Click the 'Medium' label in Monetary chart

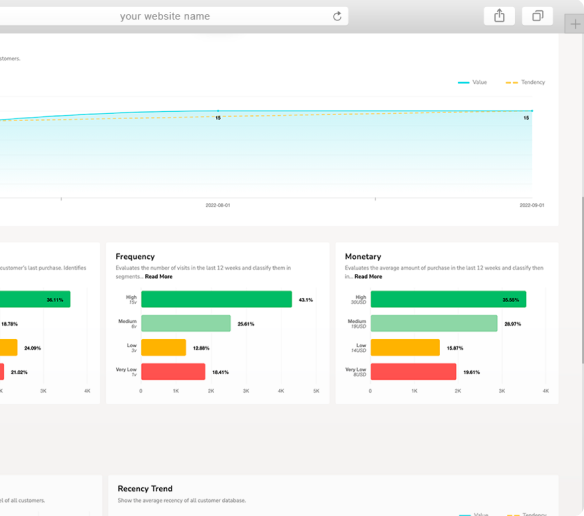[357, 321]
